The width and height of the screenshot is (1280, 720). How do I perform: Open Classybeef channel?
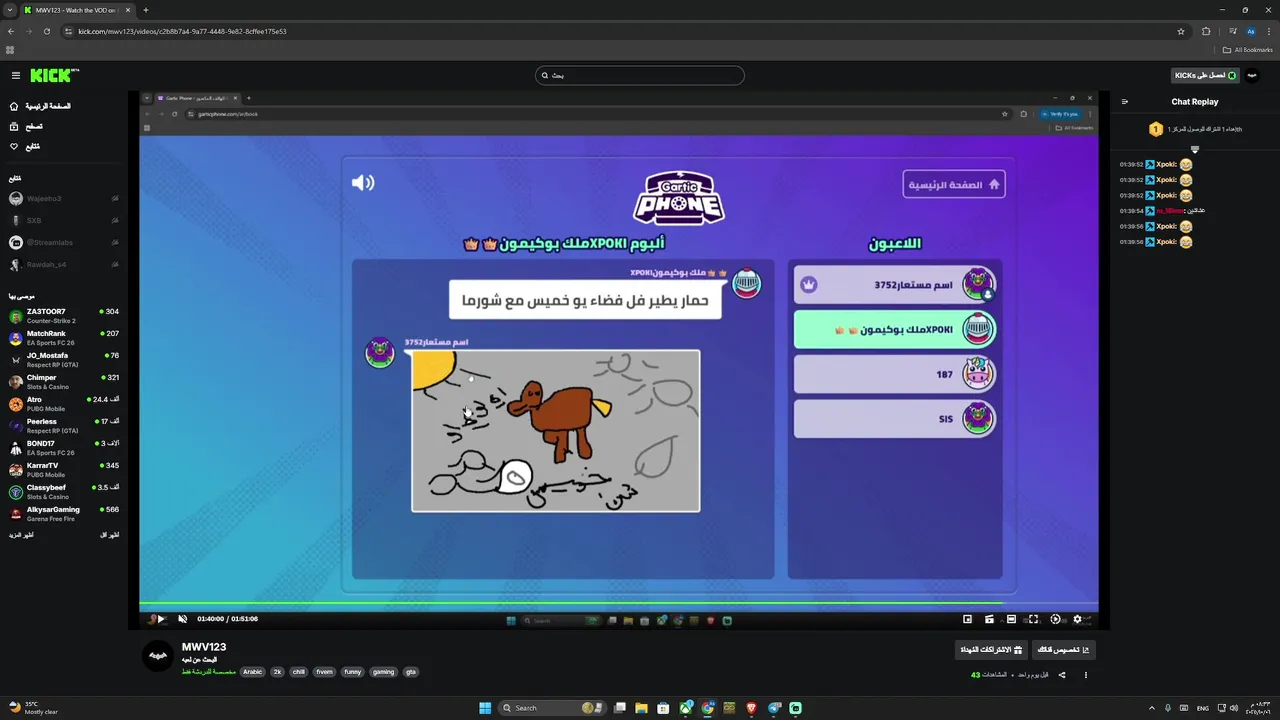point(64,492)
